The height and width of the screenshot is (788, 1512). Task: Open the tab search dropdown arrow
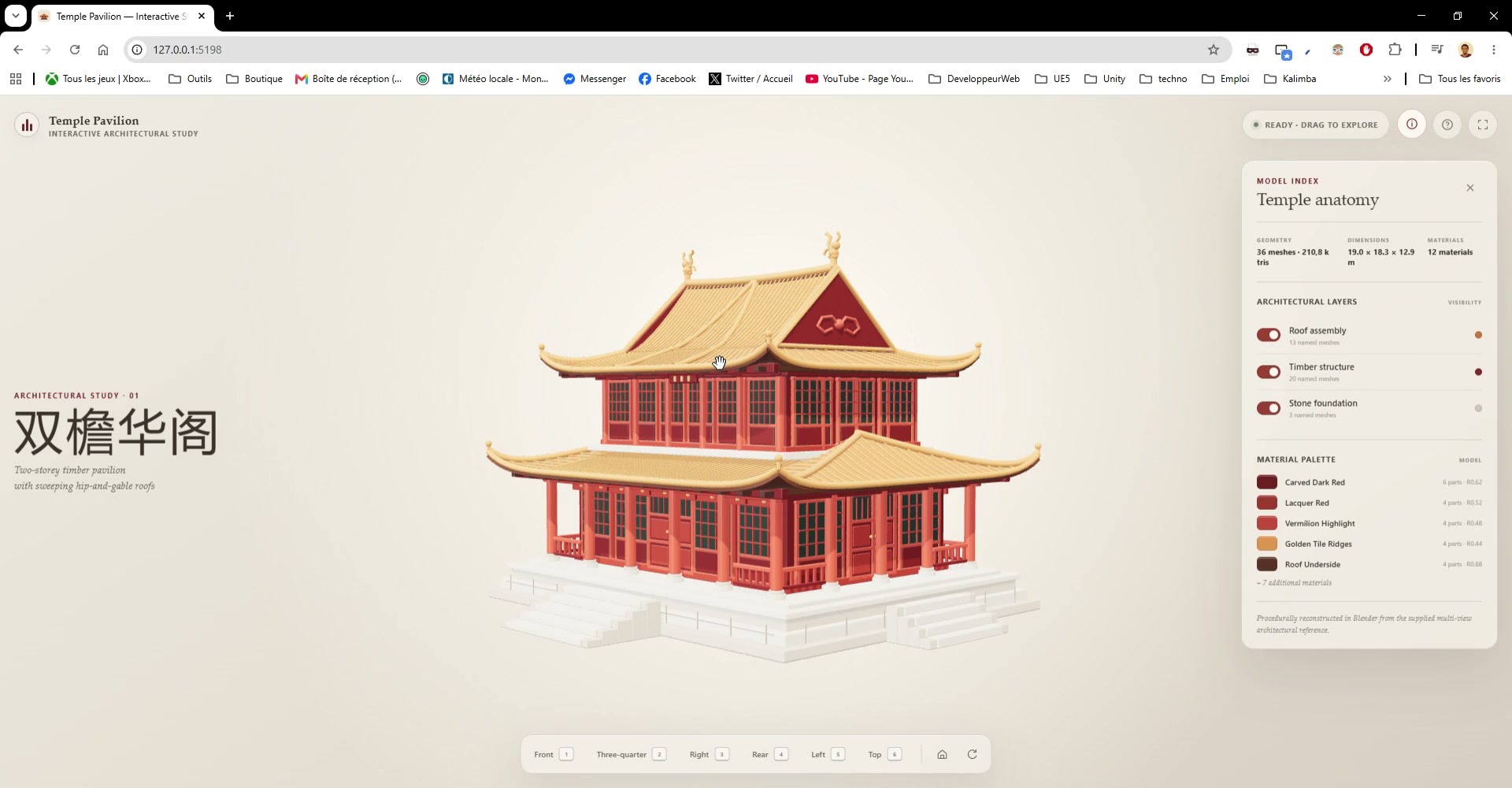tap(15, 16)
